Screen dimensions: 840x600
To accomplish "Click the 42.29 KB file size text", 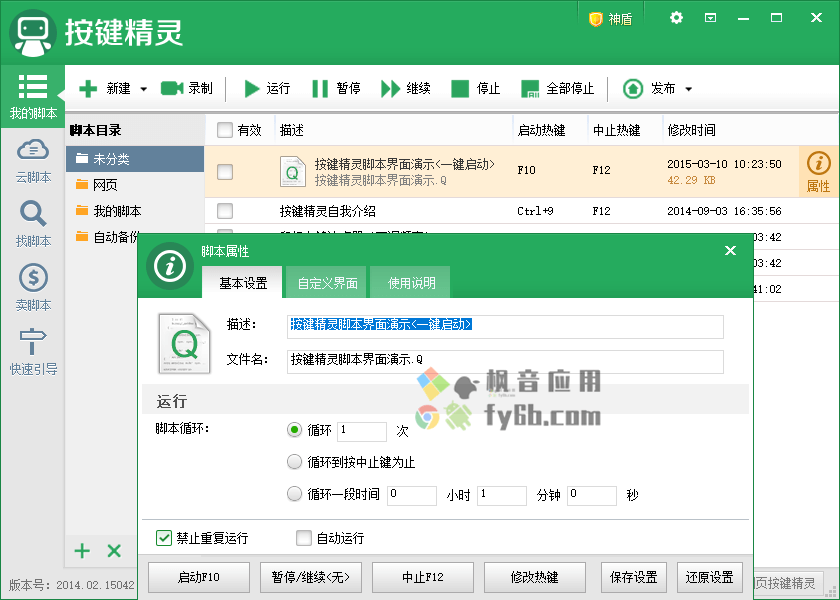I will coord(691,180).
